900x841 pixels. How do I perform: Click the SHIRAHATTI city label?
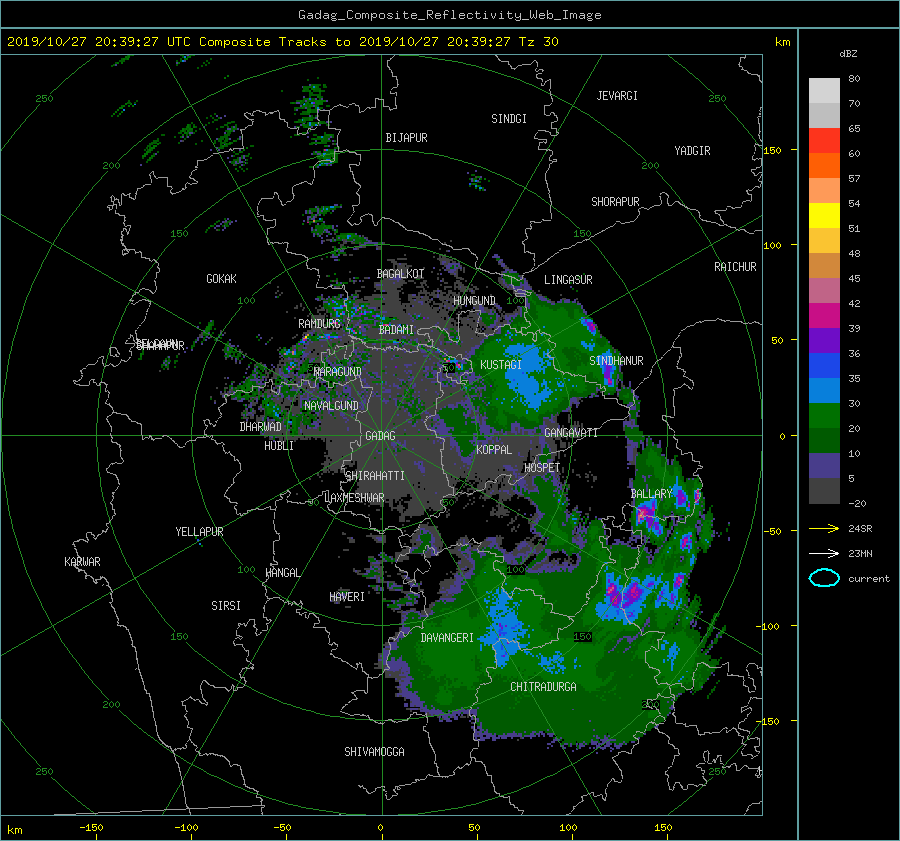[x=375, y=476]
